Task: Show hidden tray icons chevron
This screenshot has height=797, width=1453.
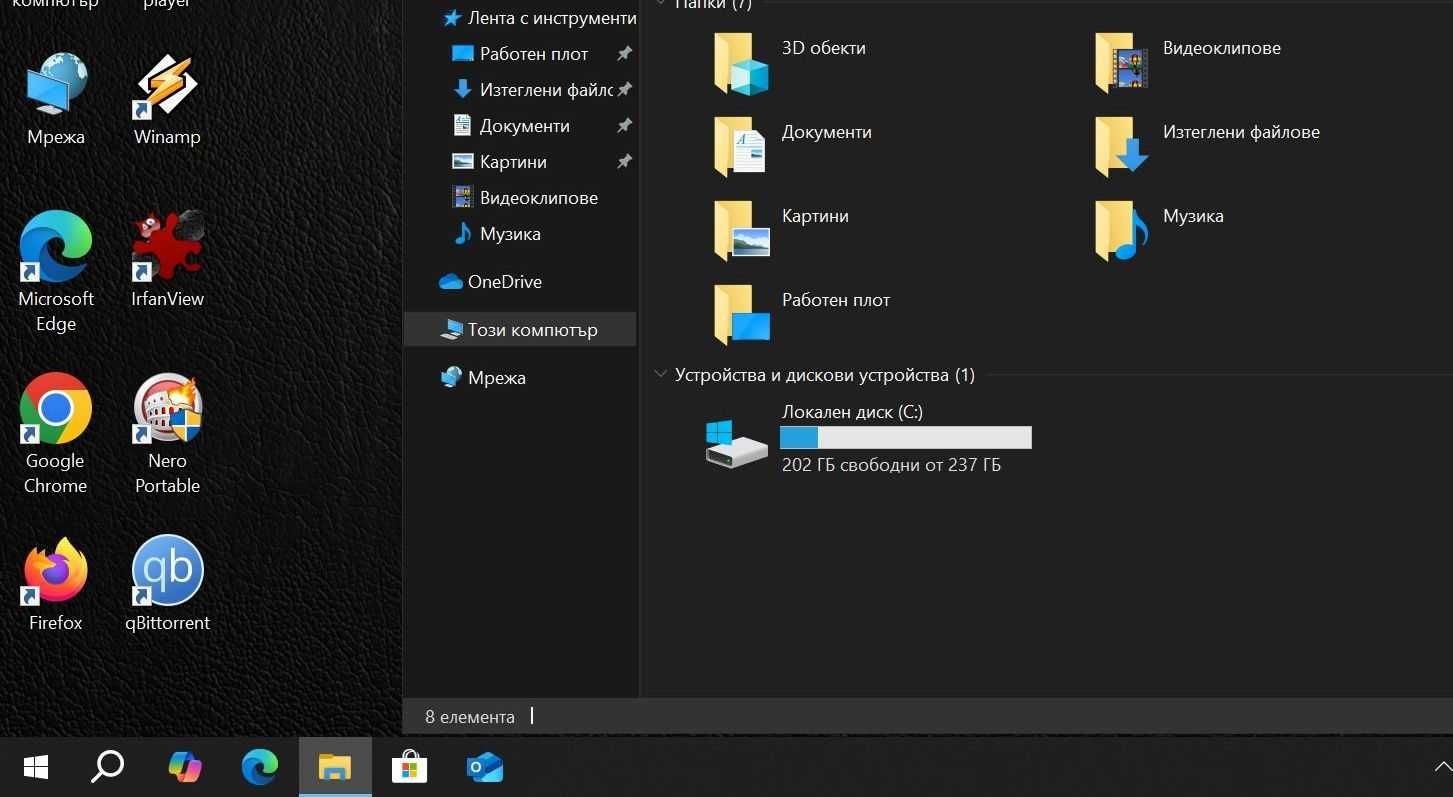Action: tap(1442, 767)
